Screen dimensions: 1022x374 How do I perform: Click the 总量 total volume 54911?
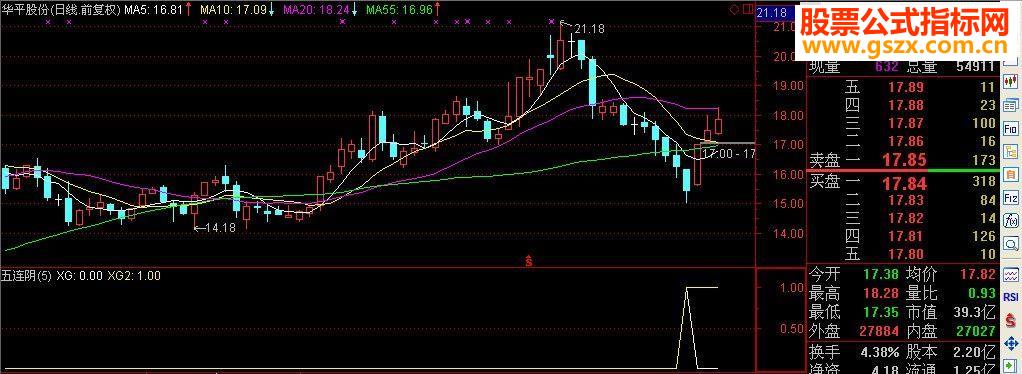click(x=976, y=67)
